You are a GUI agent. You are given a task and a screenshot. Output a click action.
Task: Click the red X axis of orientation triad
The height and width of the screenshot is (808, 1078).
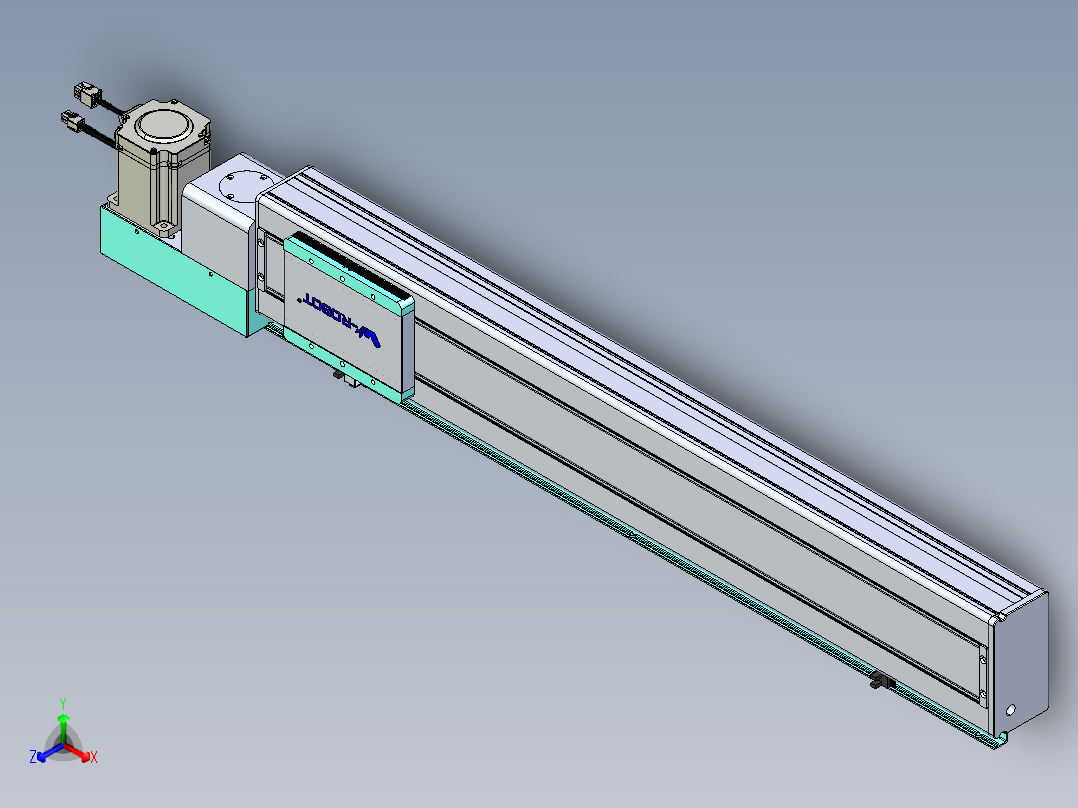(80, 754)
